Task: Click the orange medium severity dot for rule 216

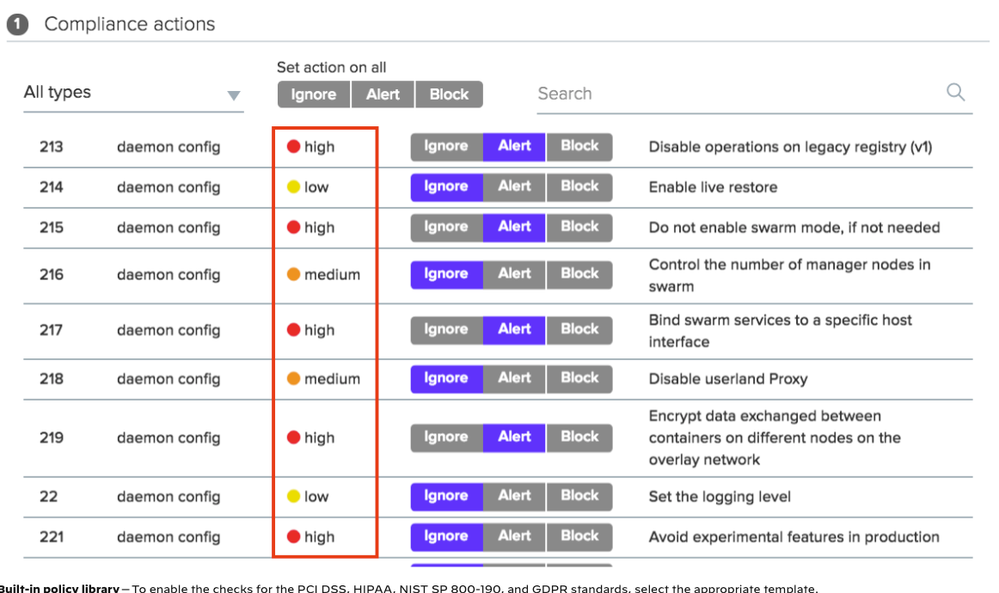Action: click(x=294, y=274)
